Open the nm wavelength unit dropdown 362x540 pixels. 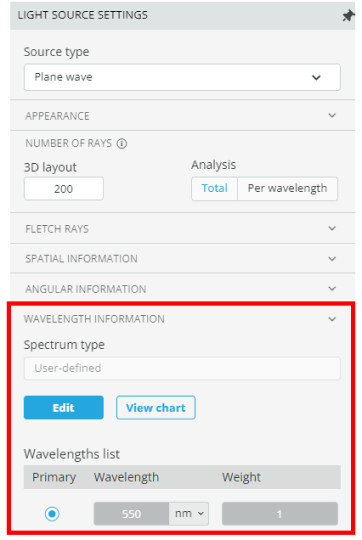[189, 514]
